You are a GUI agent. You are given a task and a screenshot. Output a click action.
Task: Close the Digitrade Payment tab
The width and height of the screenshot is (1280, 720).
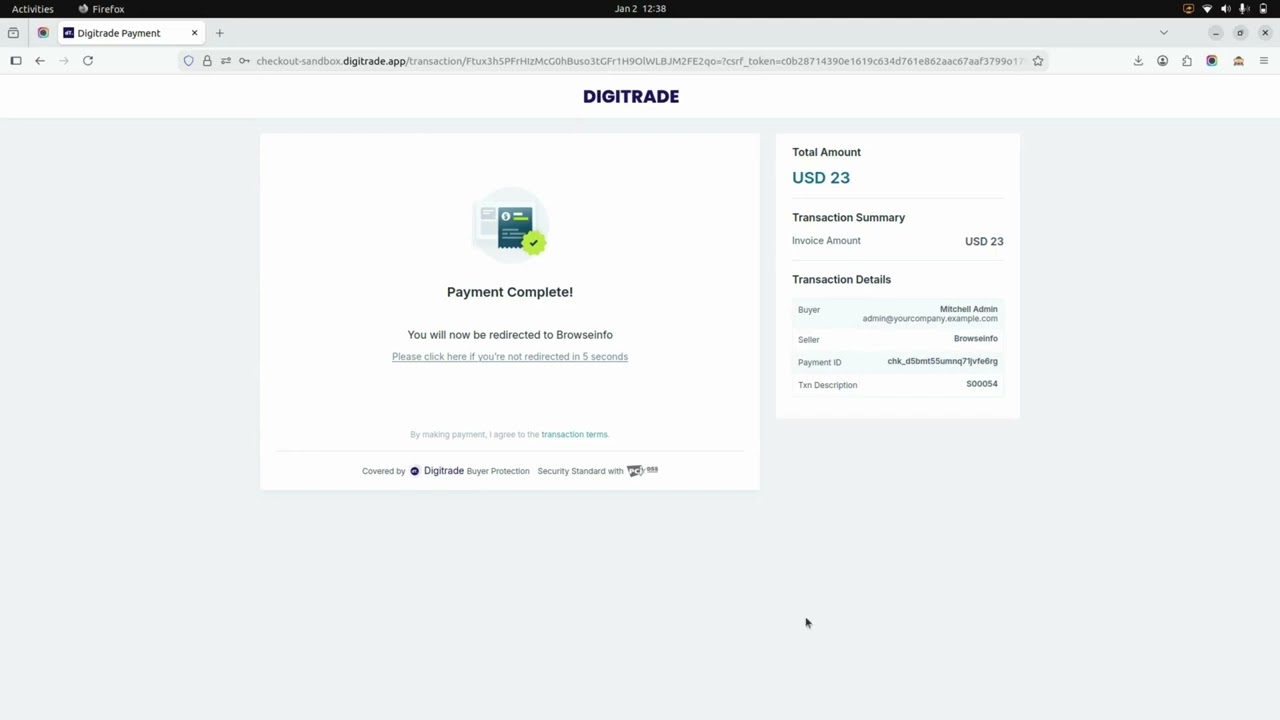click(194, 33)
